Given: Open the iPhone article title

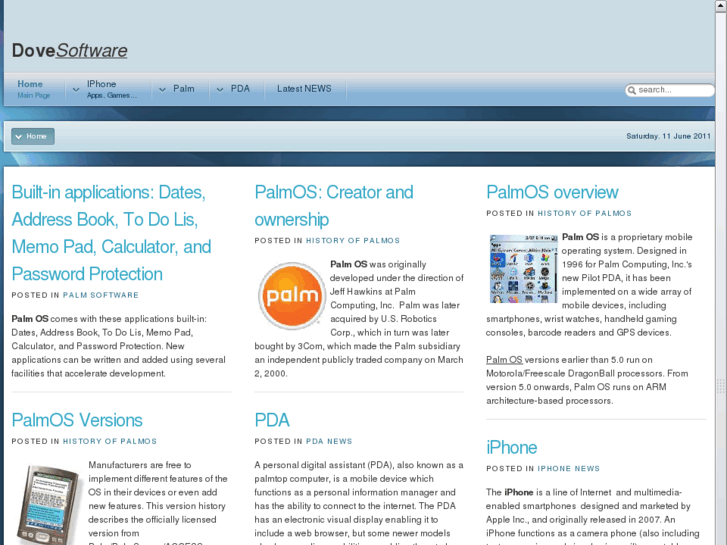Looking at the screenshot, I should [x=511, y=448].
